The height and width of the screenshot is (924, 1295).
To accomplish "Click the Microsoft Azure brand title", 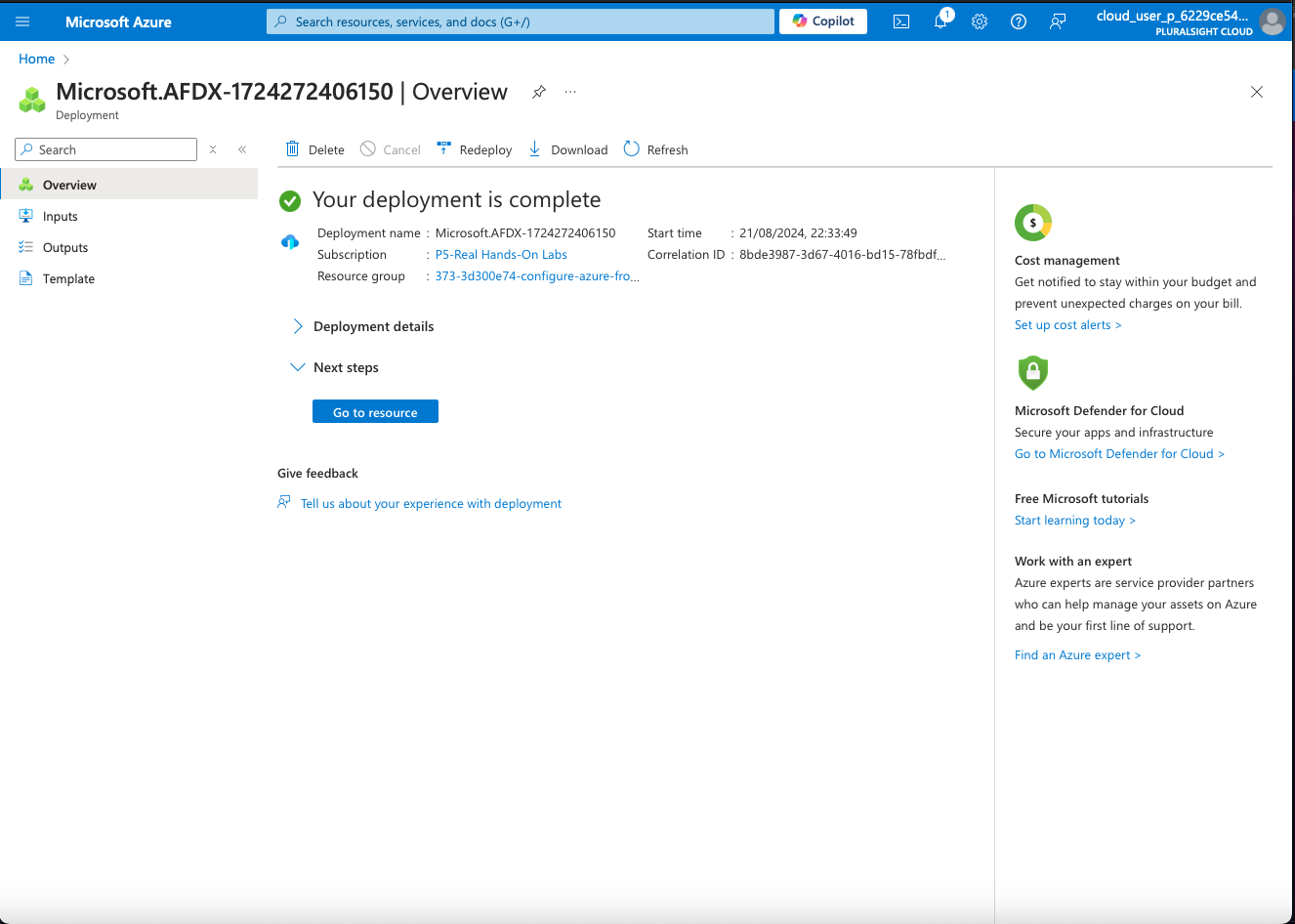I will point(118,21).
